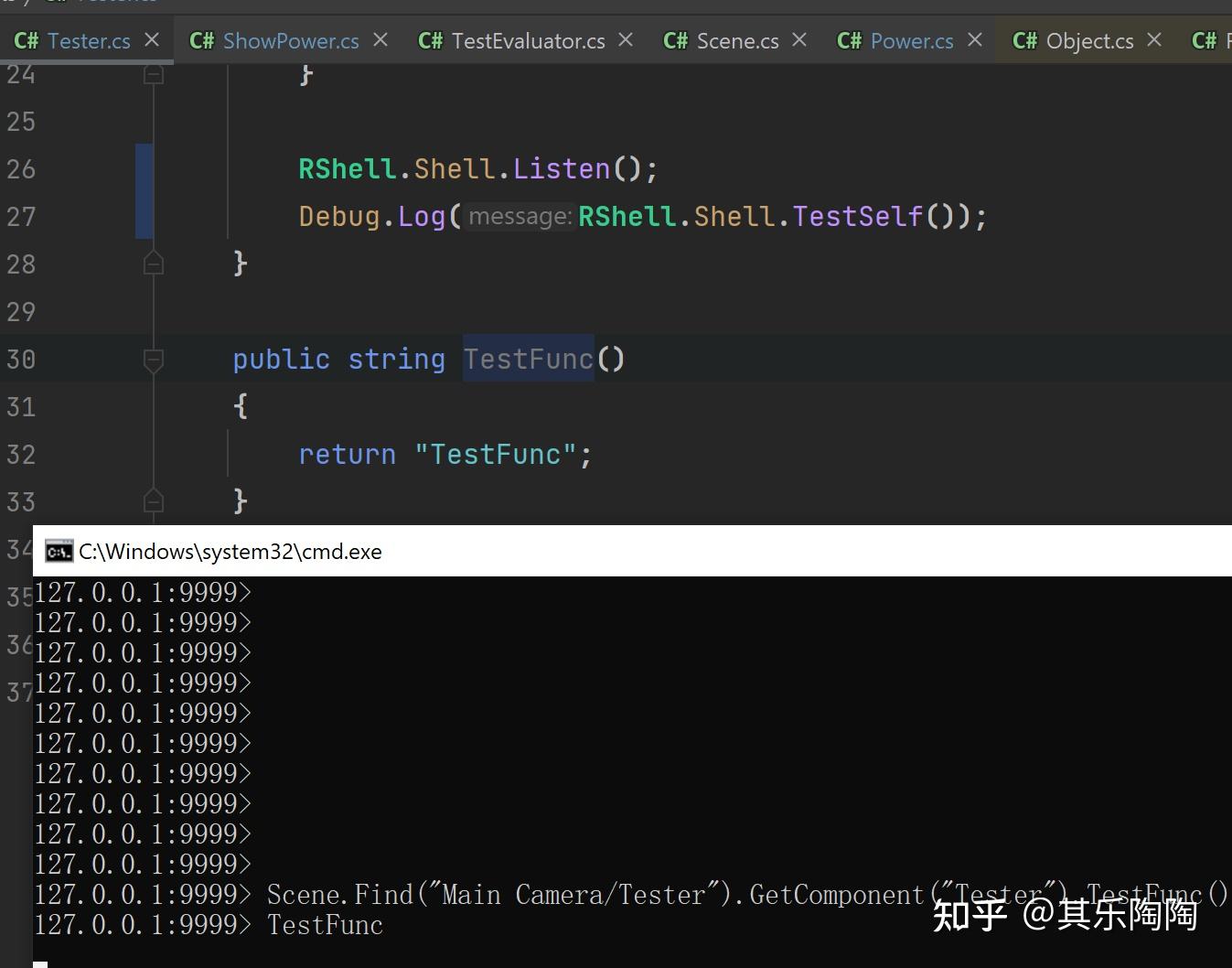Click the C# icon on Object.cs tab

(x=1023, y=40)
